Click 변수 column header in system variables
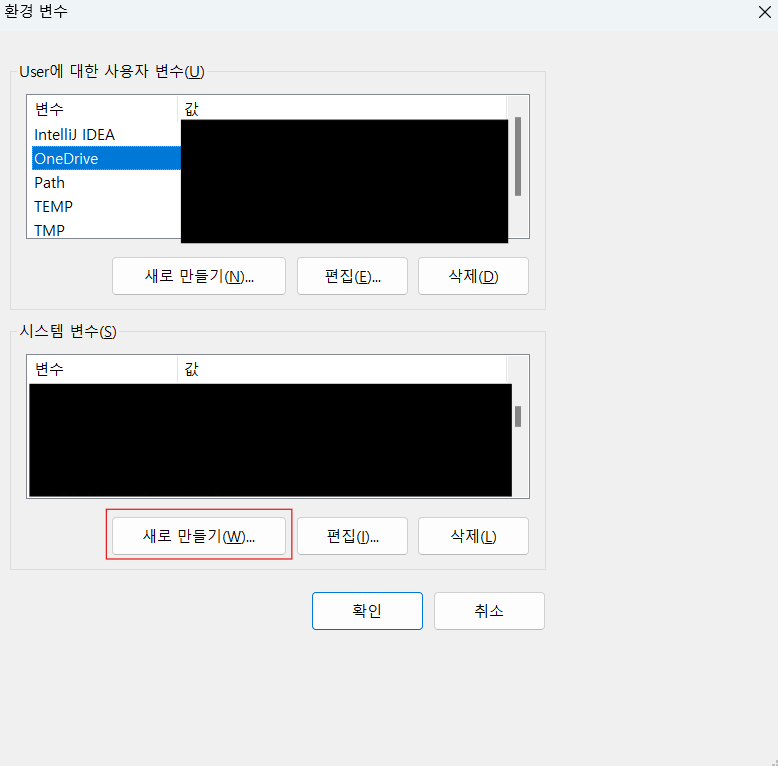 point(102,369)
